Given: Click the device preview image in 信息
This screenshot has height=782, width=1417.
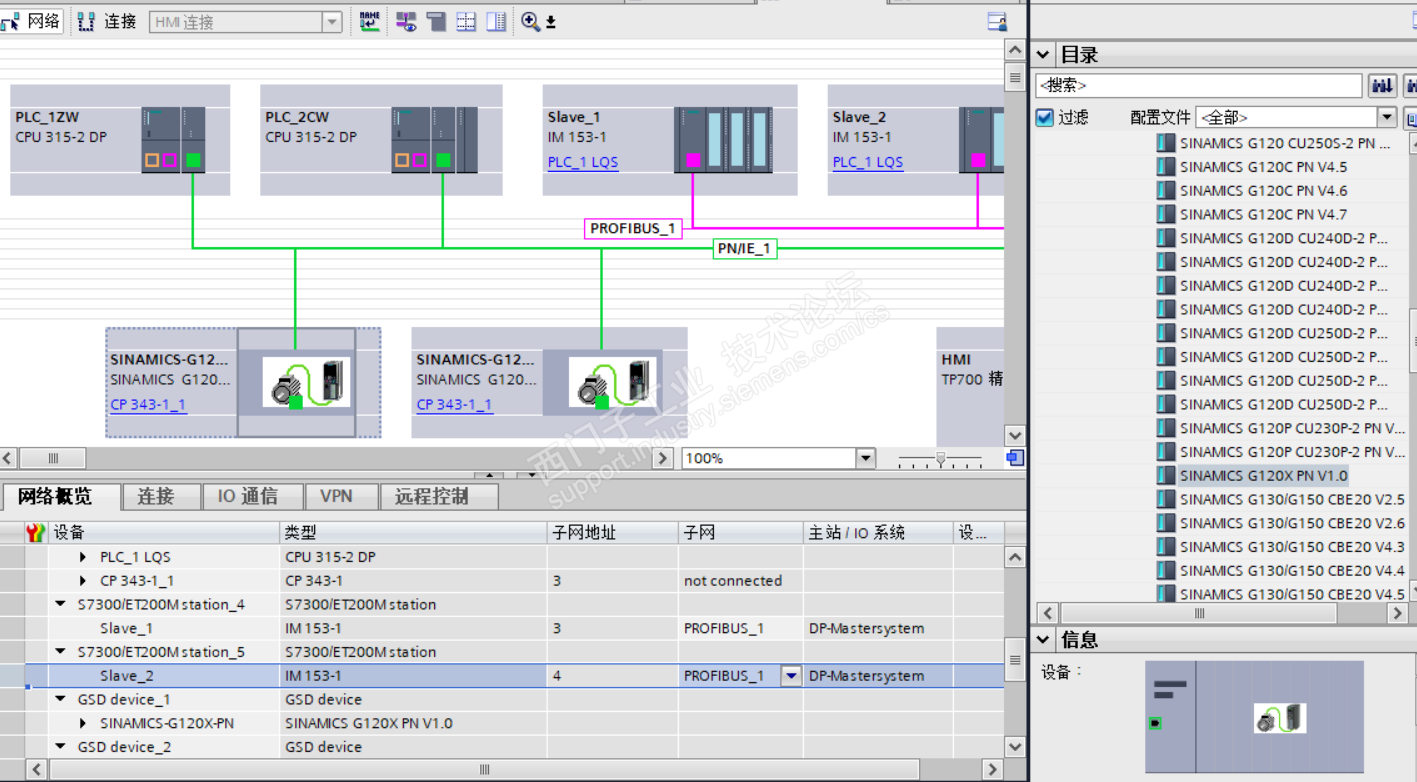Looking at the screenshot, I should (x=1254, y=716).
